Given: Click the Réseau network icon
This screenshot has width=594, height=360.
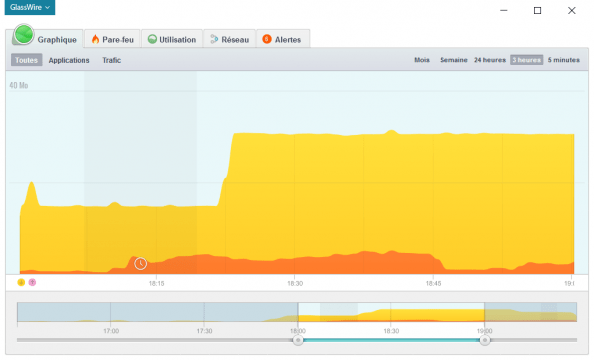Looking at the screenshot, I should [214, 39].
